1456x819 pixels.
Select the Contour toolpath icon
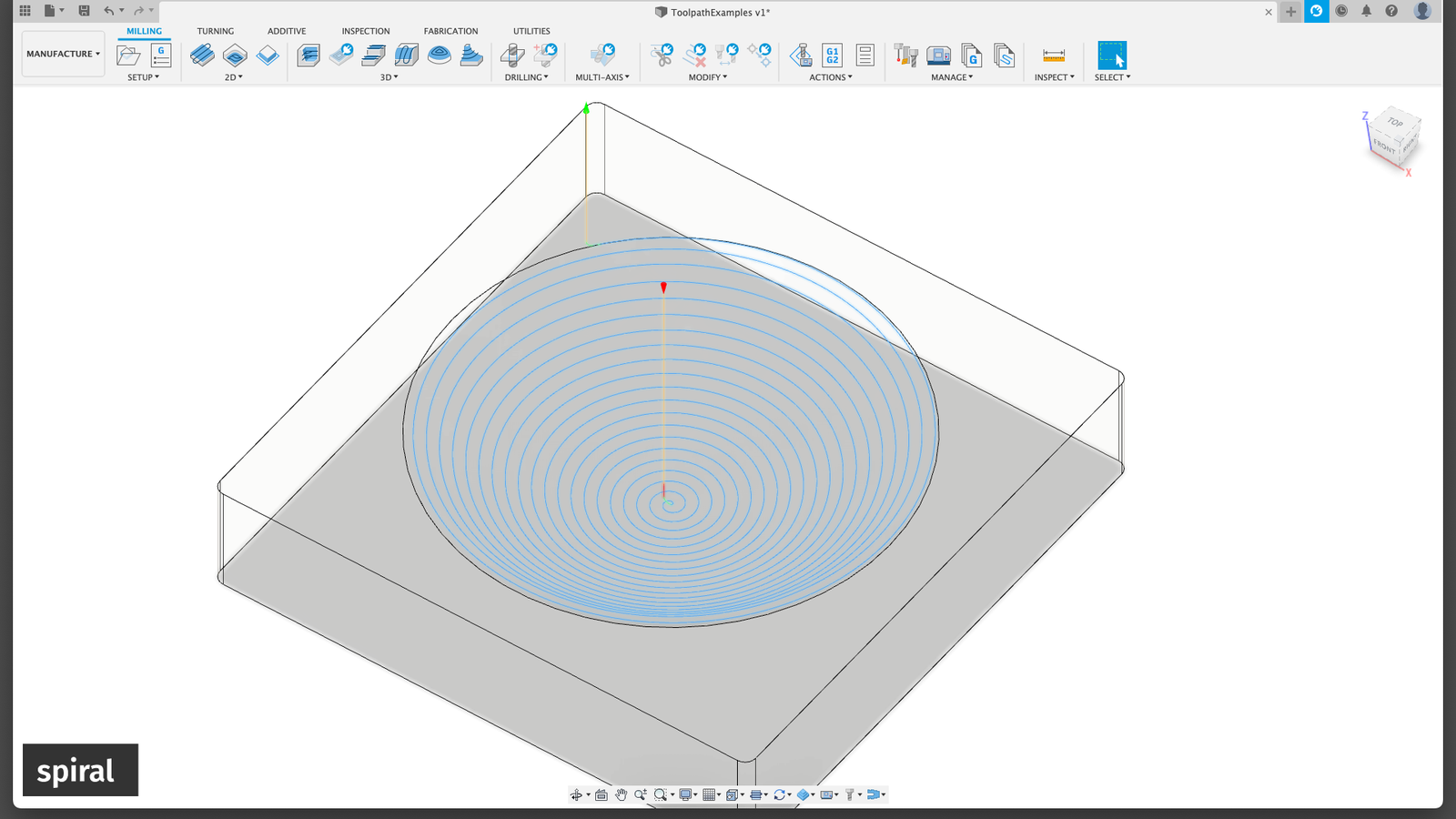tap(471, 56)
